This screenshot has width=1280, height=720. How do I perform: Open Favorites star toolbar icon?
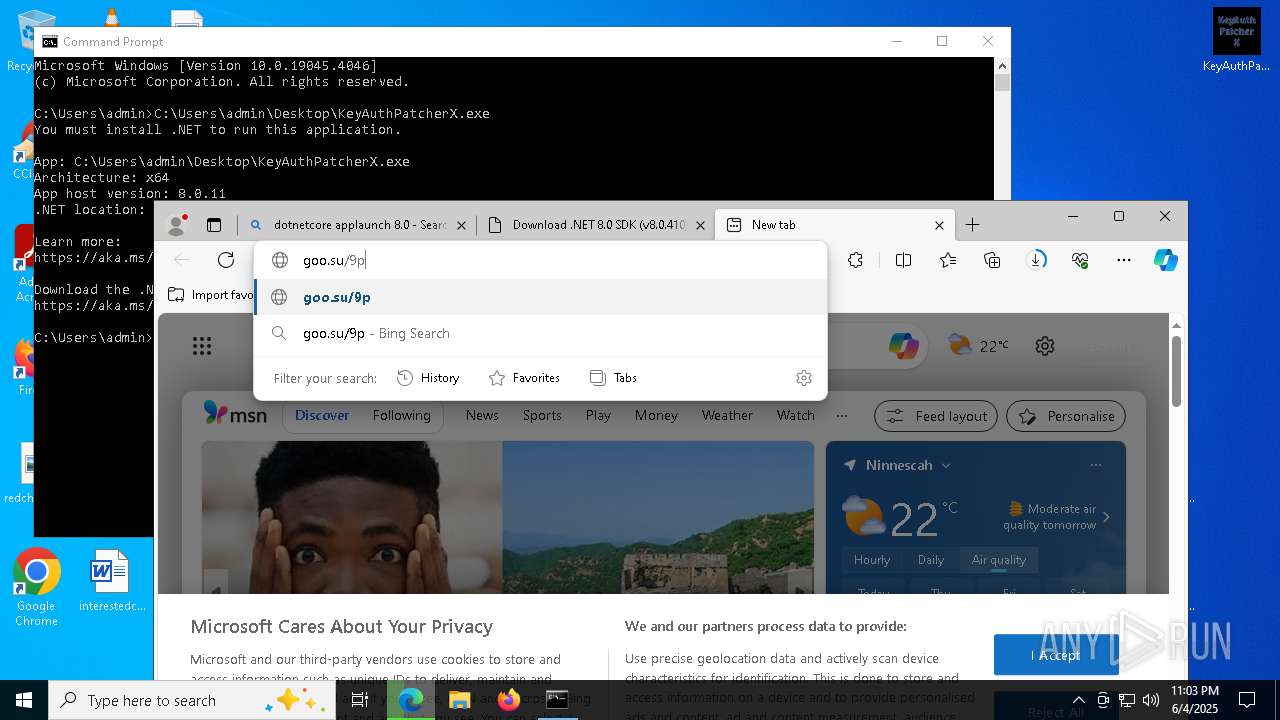pos(948,260)
